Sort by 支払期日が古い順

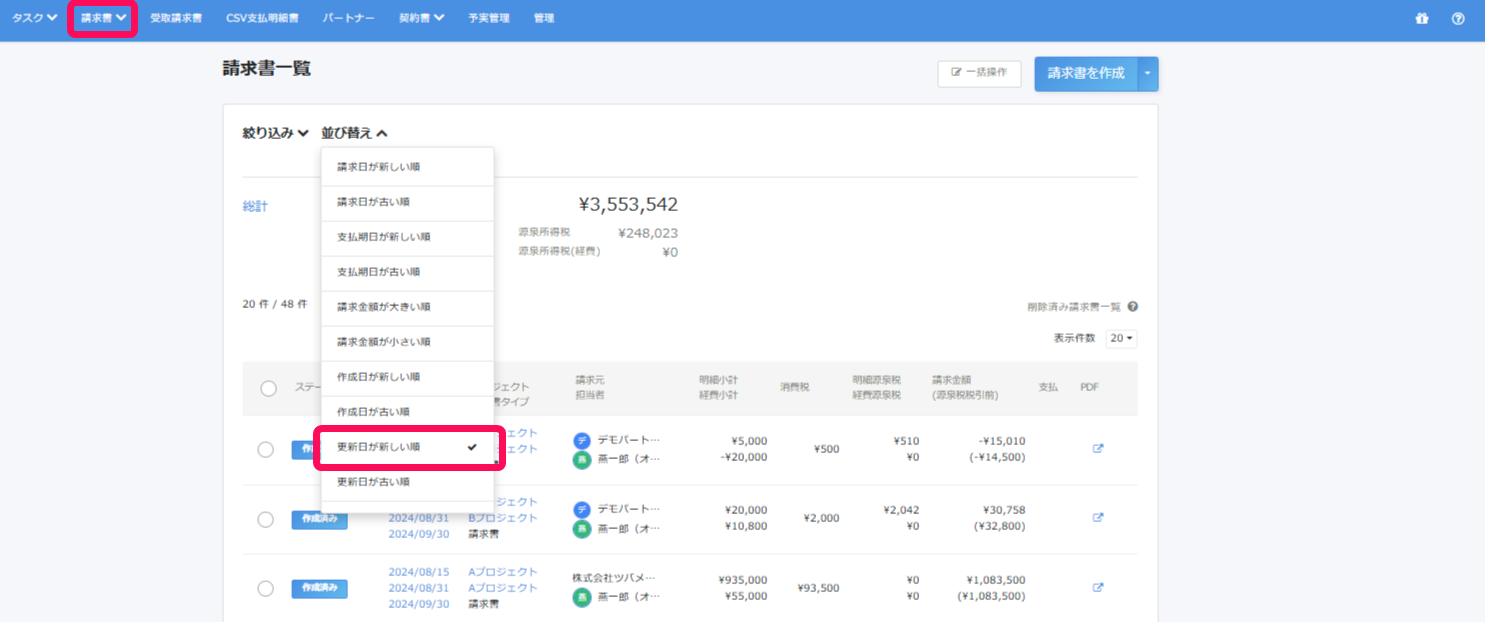click(x=407, y=272)
